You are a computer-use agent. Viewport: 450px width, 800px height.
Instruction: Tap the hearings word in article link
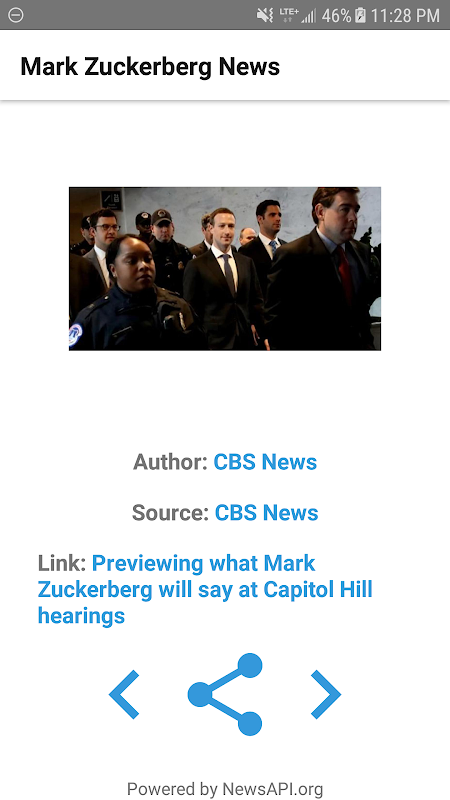coord(81,616)
